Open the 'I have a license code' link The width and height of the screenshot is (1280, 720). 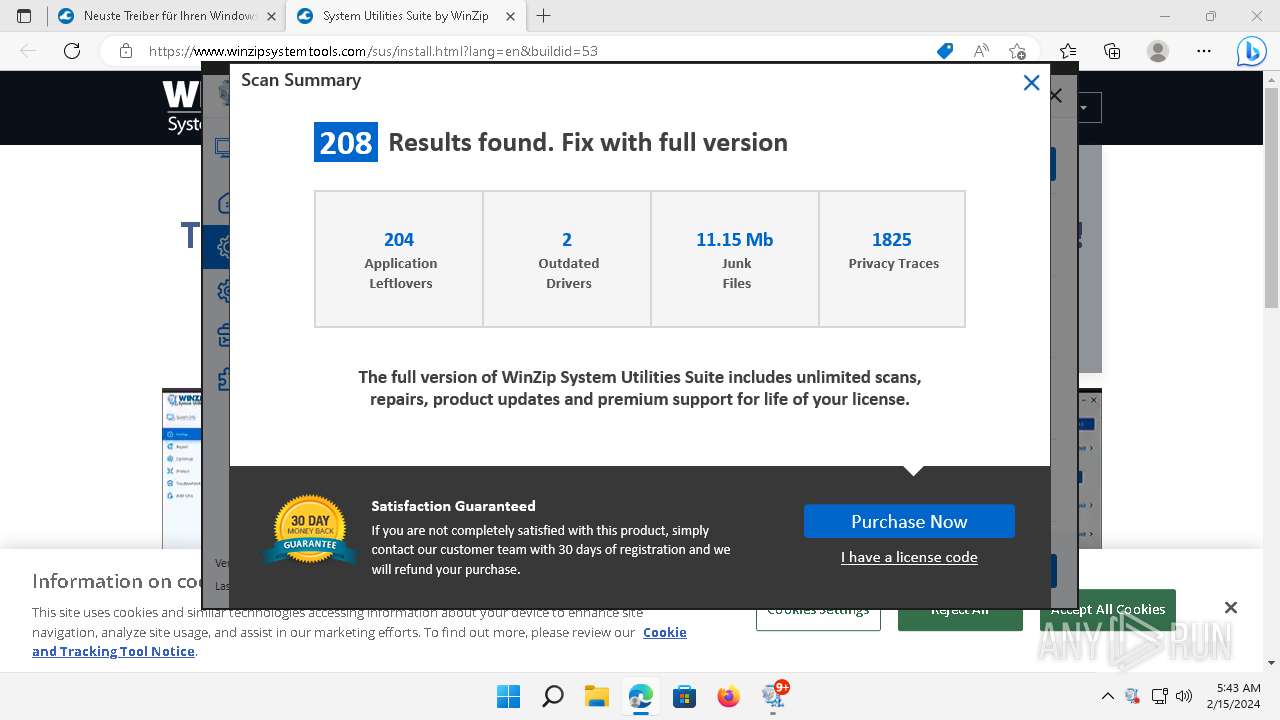point(909,557)
